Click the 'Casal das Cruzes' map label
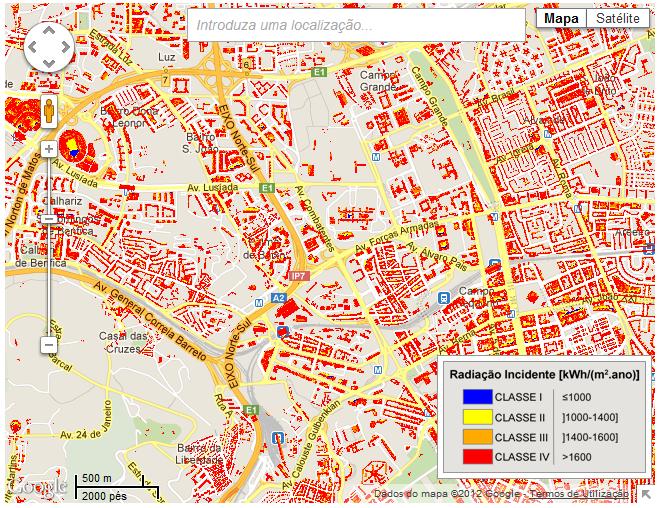This screenshot has width=661, height=508. [123, 343]
